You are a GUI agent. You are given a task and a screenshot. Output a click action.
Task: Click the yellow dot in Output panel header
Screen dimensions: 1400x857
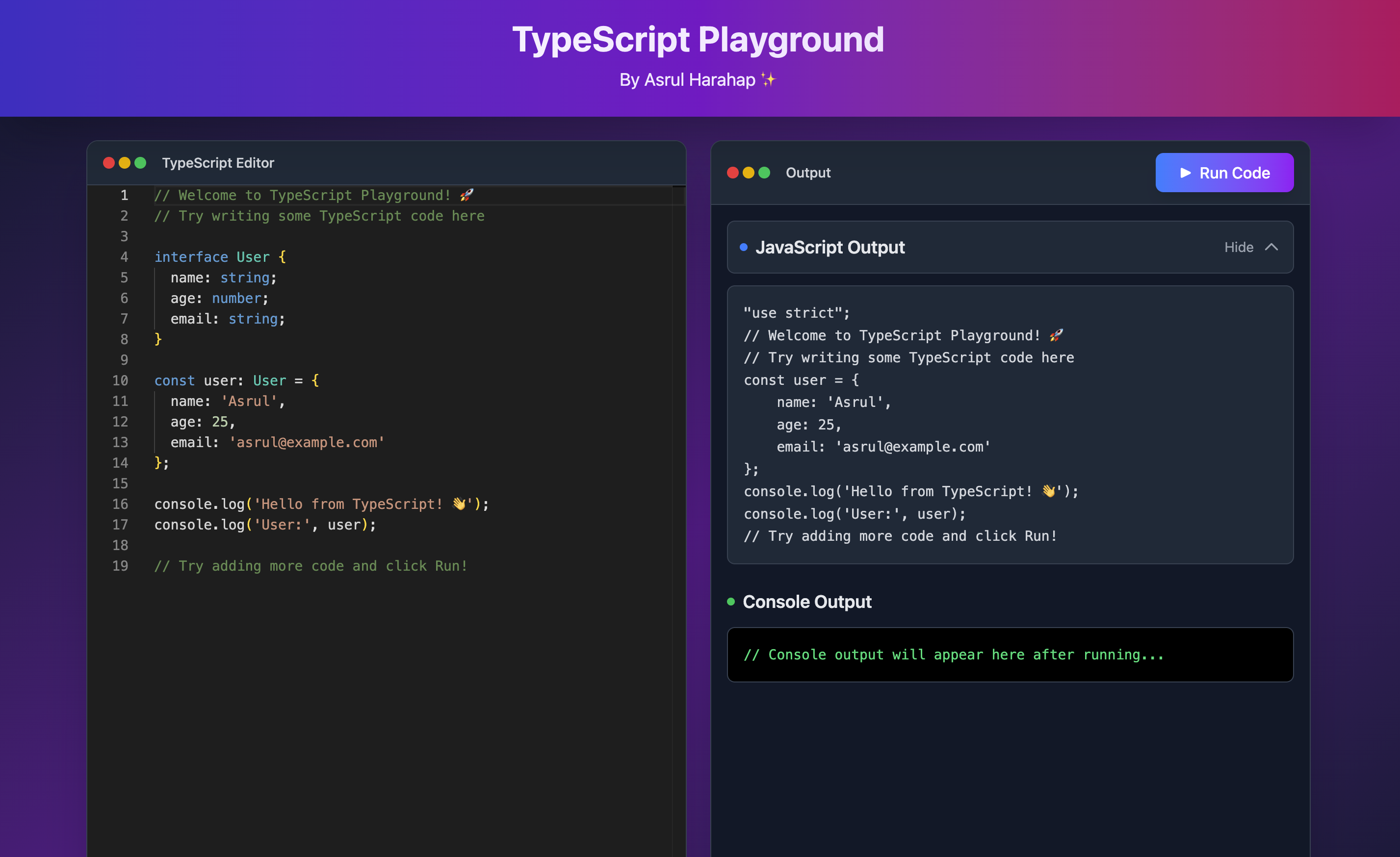click(x=748, y=173)
